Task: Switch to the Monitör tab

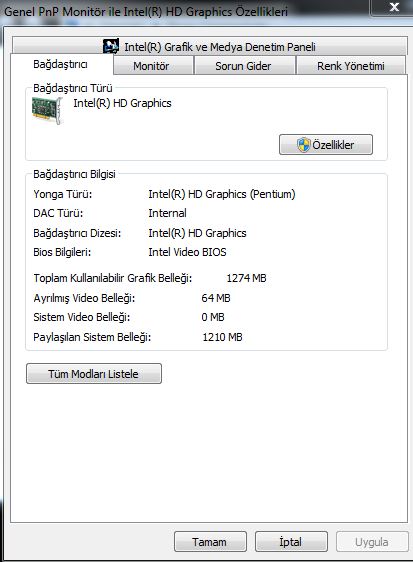Action: tap(153, 66)
